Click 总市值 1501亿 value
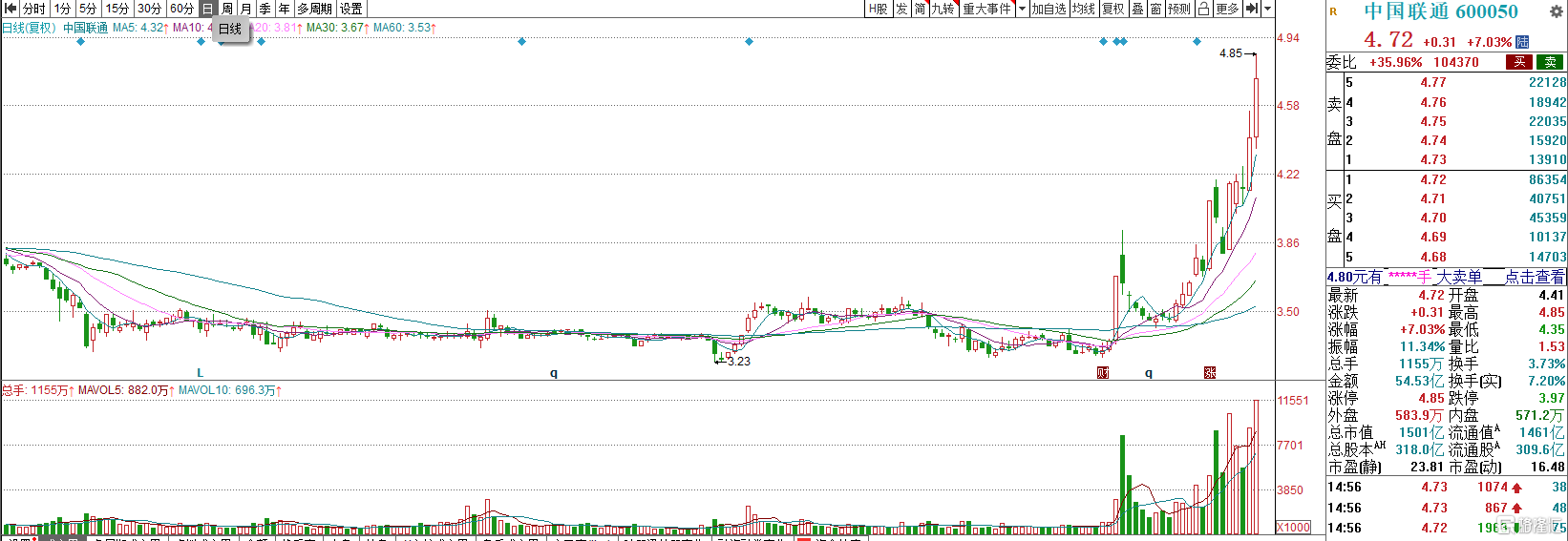 click(1422, 432)
